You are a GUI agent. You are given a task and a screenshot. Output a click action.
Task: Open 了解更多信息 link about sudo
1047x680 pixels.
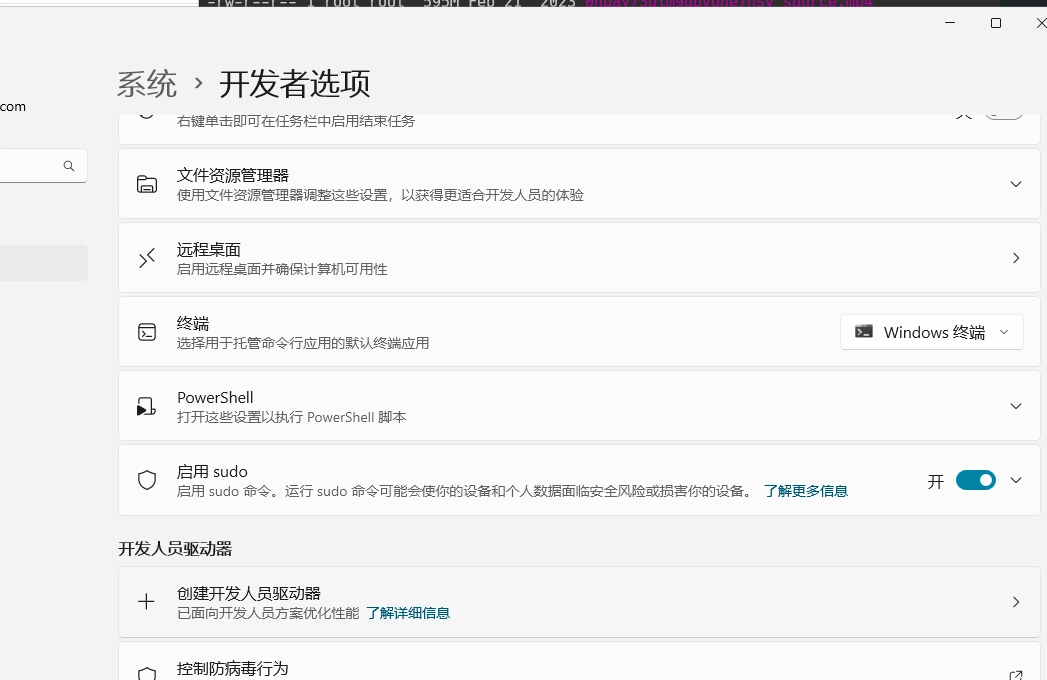pos(806,491)
